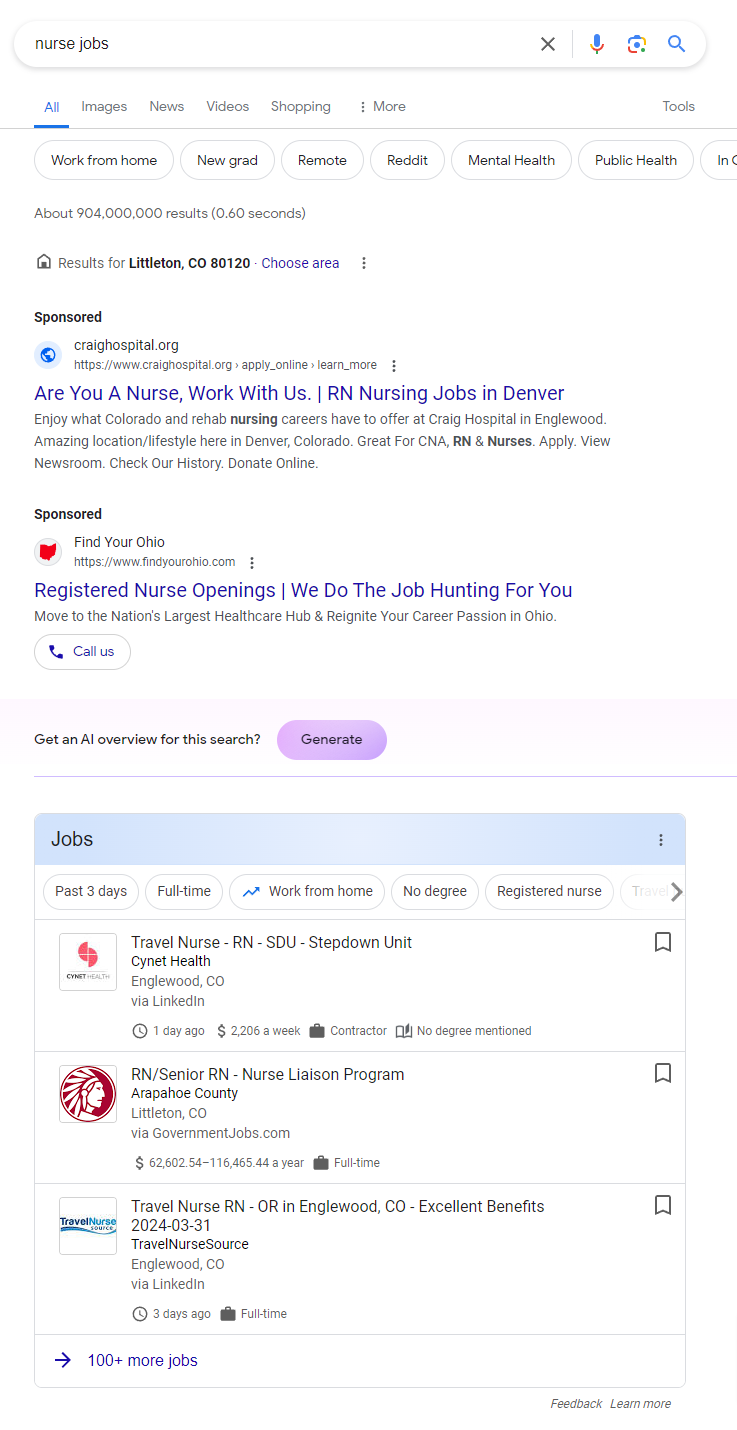737x1430 pixels.
Task: Apply the Remote suggestion chip
Action: [x=322, y=160]
